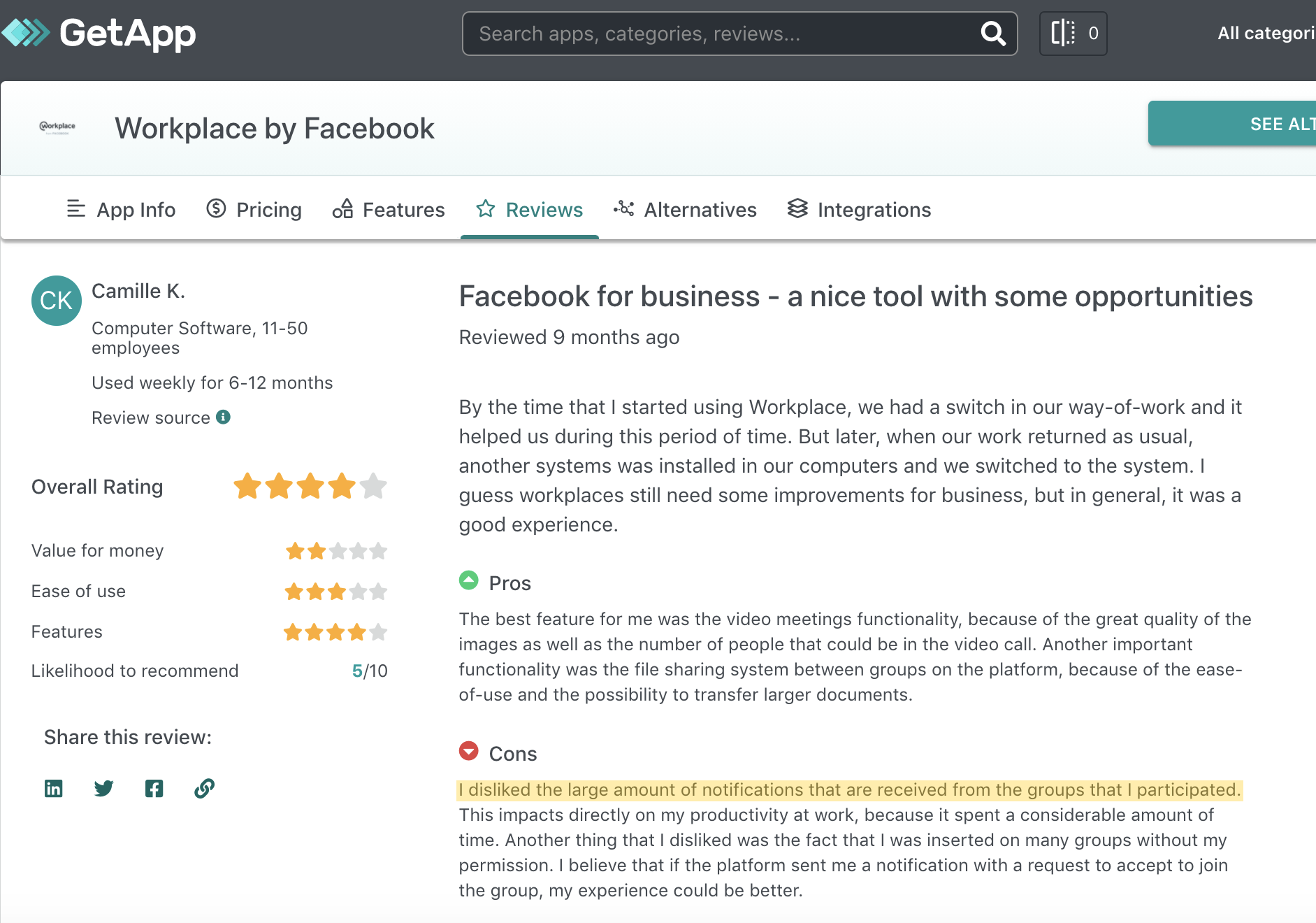This screenshot has height=923, width=1316.
Task: Open the Alternatives tab
Action: pyautogui.click(x=685, y=210)
